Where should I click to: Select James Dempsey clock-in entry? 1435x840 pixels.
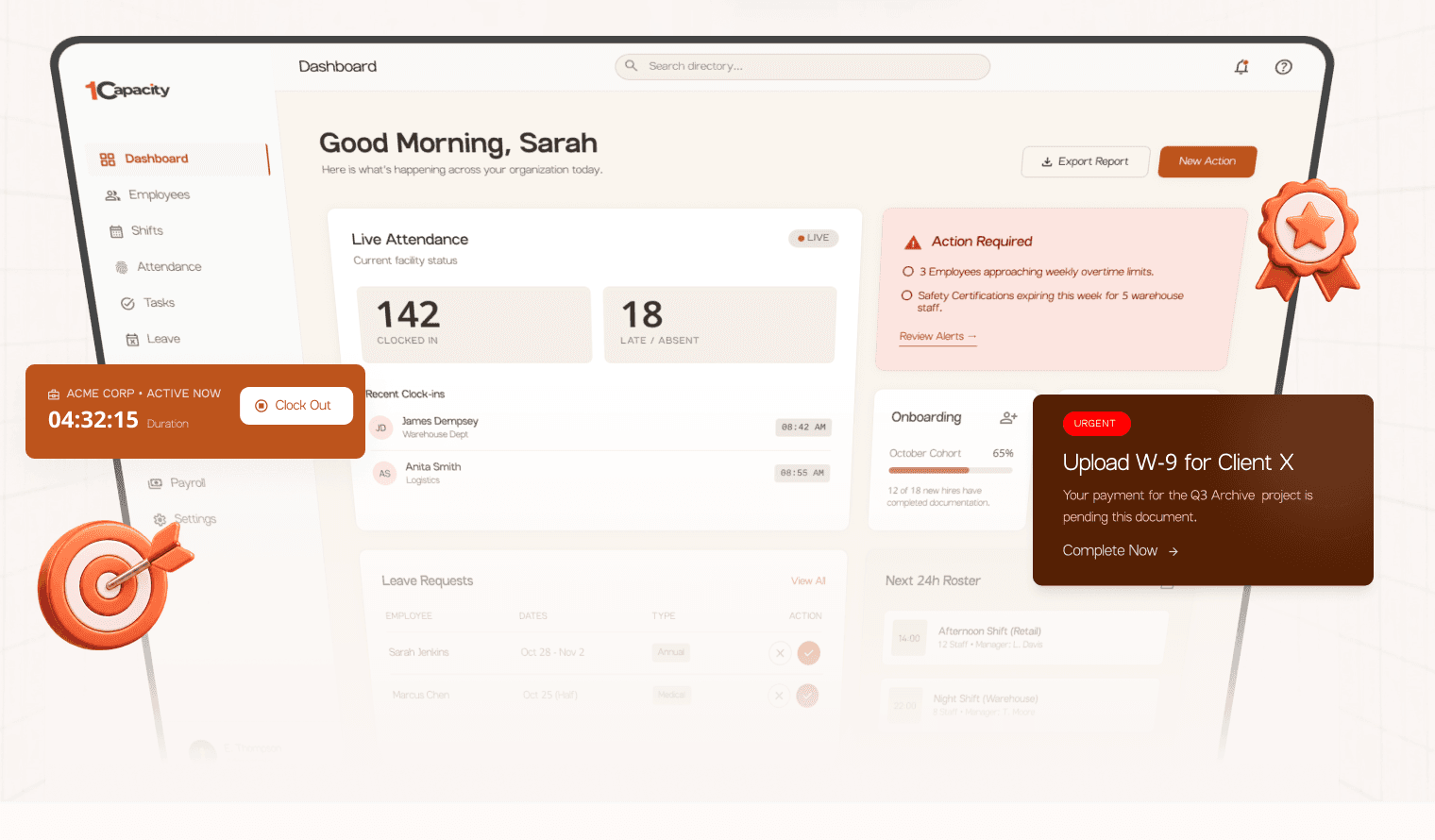click(599, 428)
